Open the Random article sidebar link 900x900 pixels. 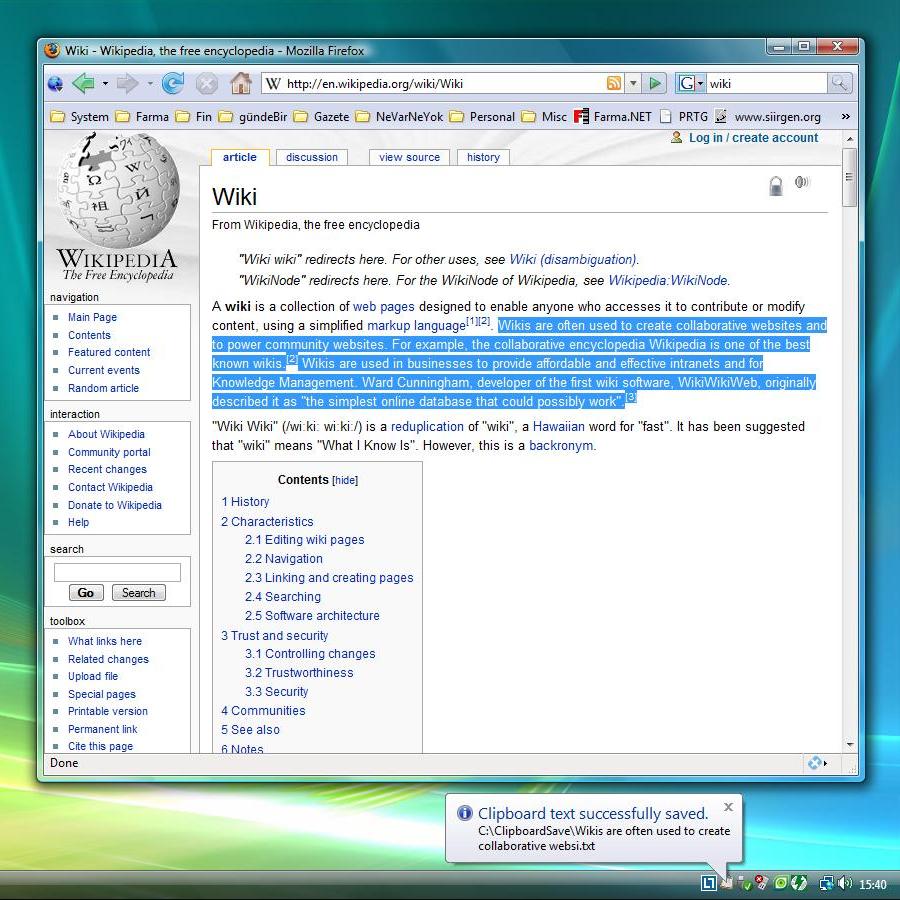(x=103, y=389)
